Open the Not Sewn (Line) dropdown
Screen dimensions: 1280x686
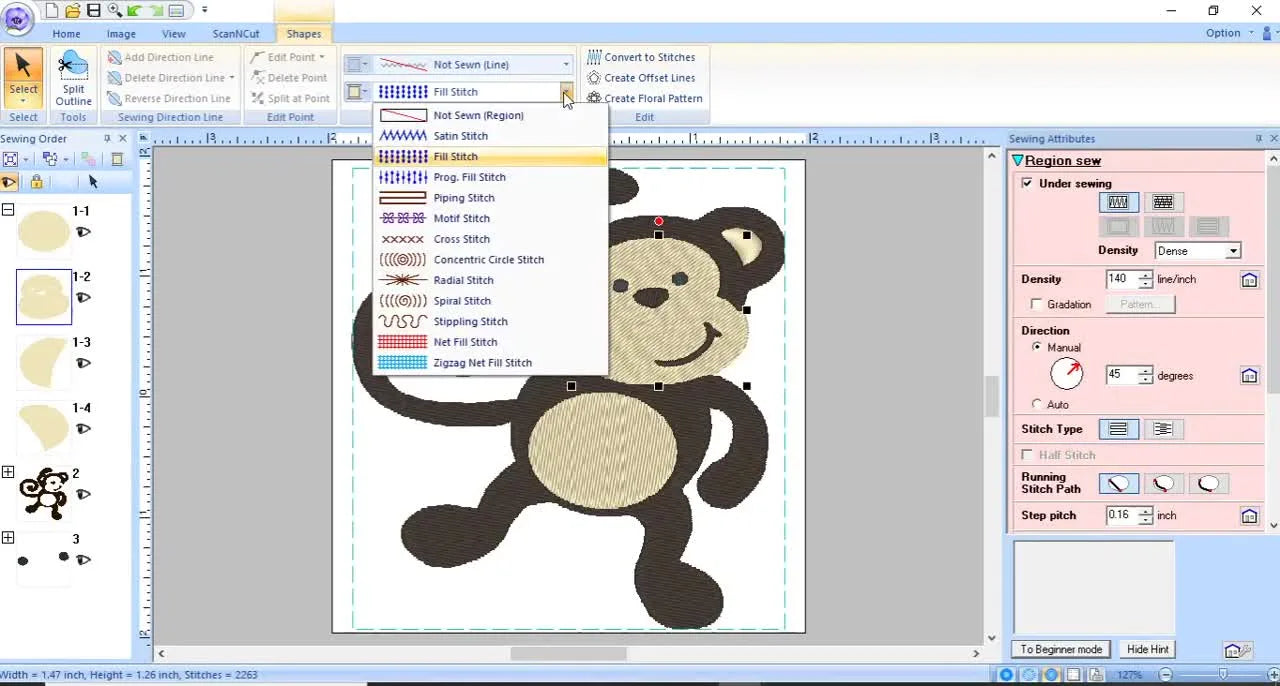click(563, 64)
